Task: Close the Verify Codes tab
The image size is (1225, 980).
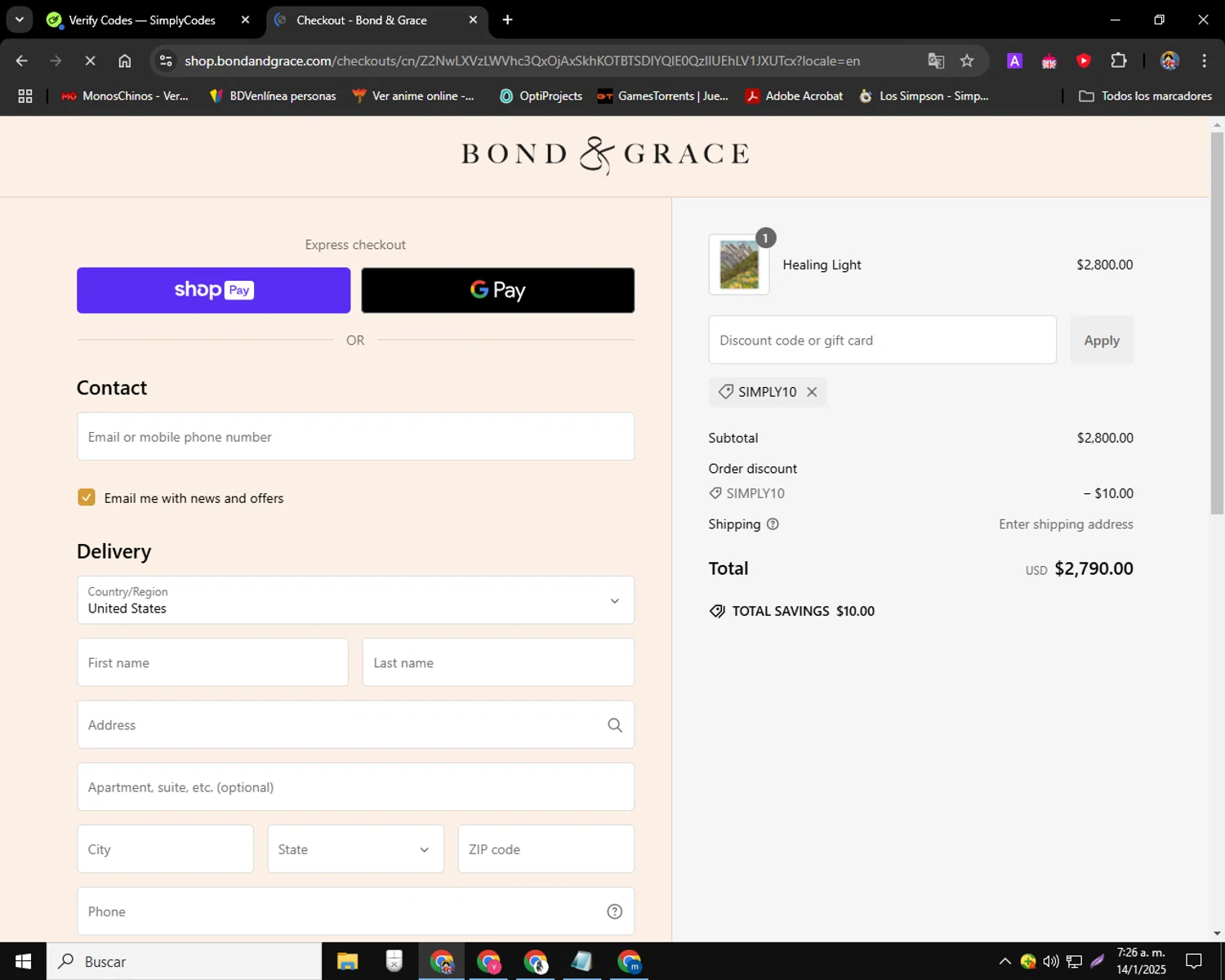Action: 245,20
